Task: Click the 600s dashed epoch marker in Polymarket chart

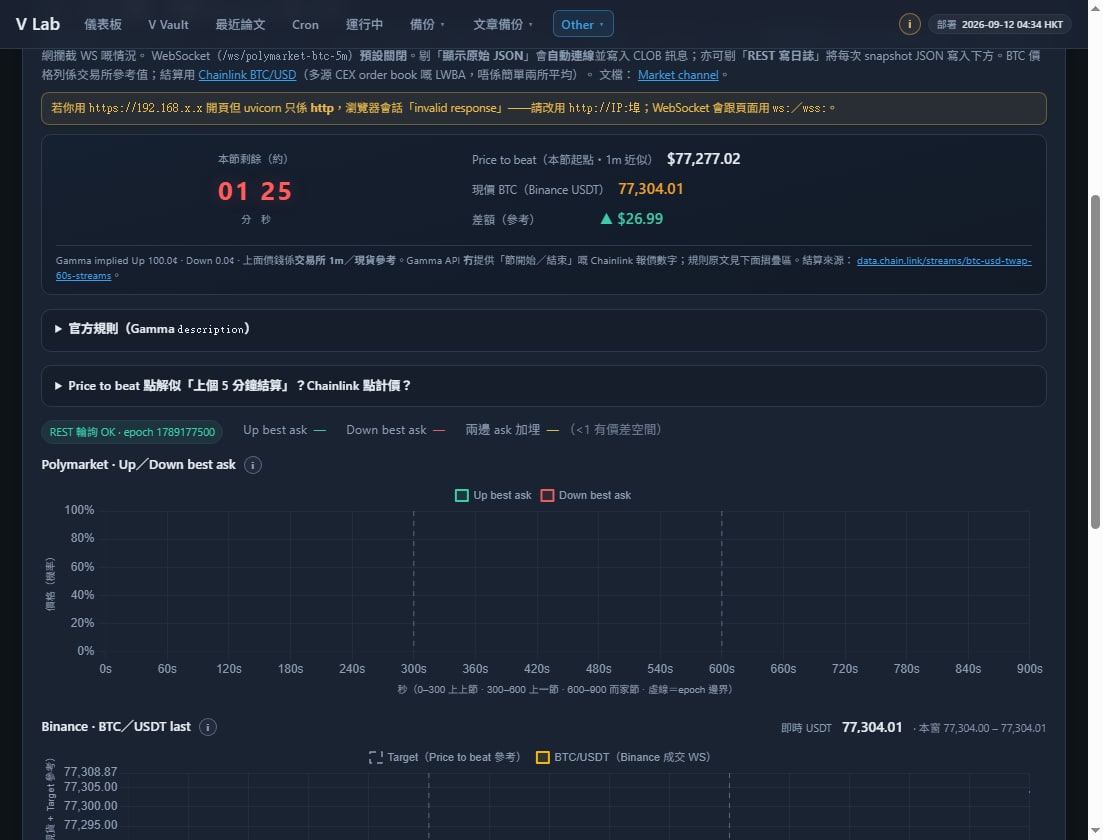Action: point(722,581)
